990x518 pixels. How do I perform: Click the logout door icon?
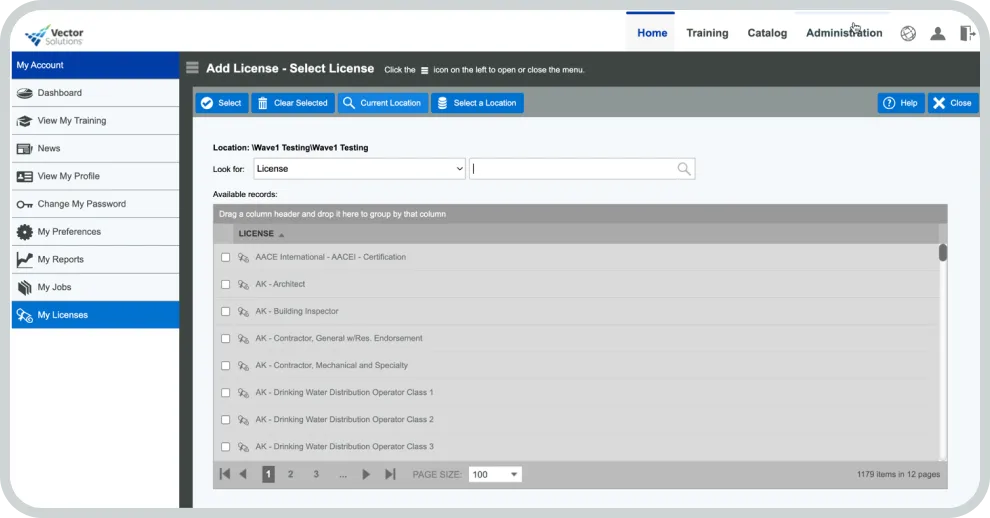tap(967, 33)
